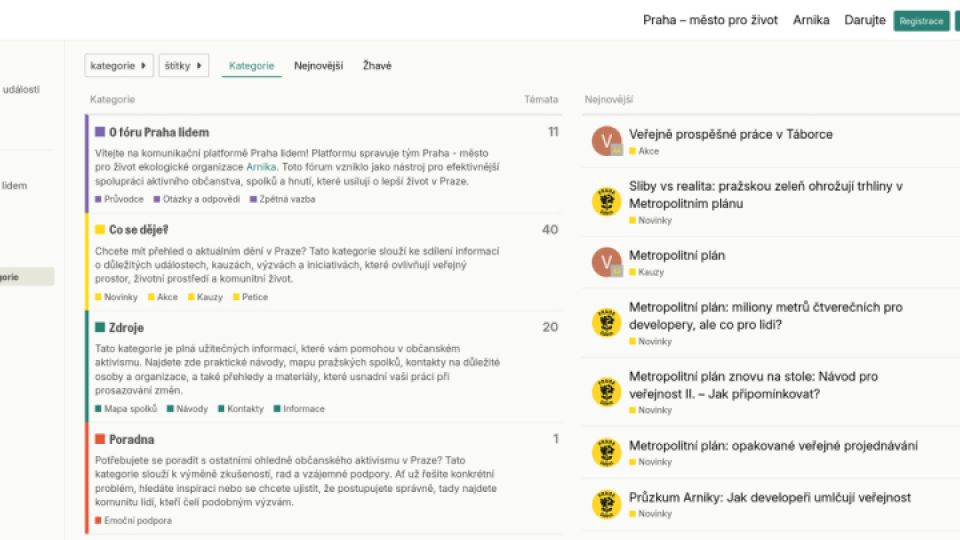Screen dimensions: 960x540
Task: Click the yellow Petice subcategory tag
Action: point(254,297)
